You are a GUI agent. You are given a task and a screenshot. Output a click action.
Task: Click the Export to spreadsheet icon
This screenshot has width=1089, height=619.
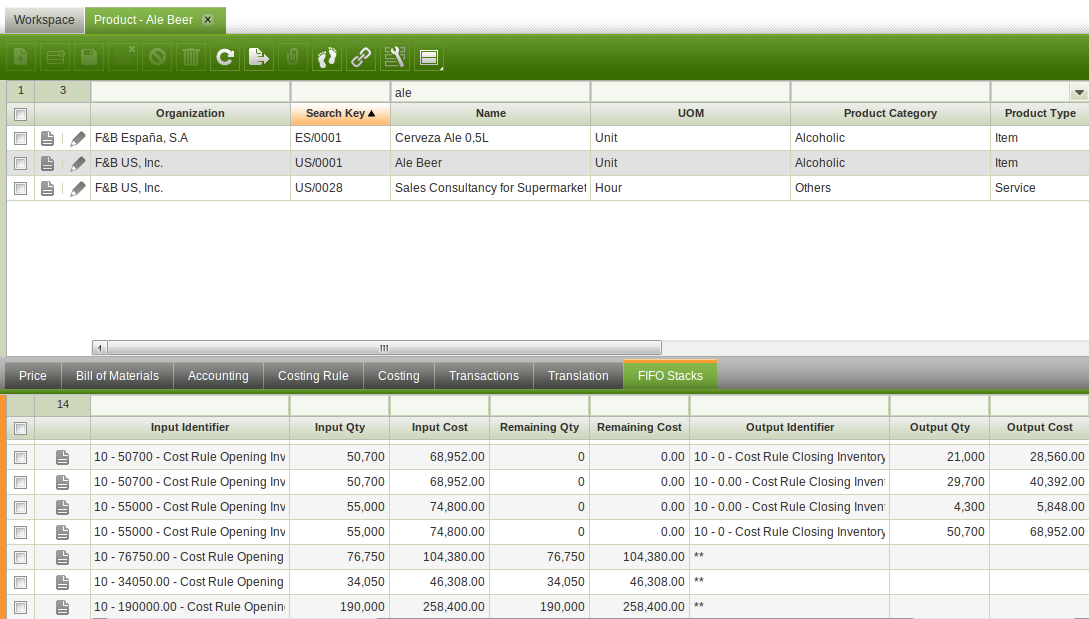click(x=259, y=58)
